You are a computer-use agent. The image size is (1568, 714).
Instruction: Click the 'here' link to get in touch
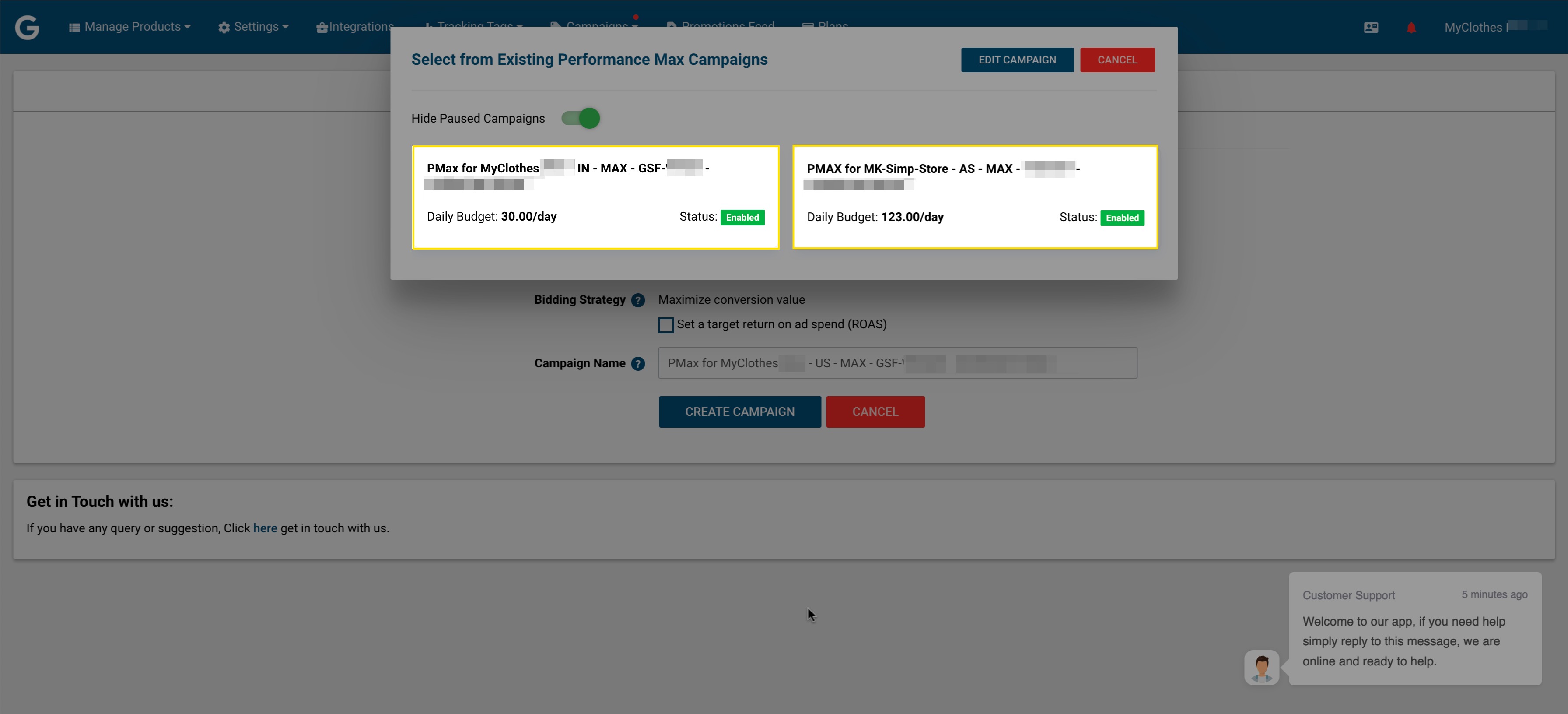click(x=265, y=528)
